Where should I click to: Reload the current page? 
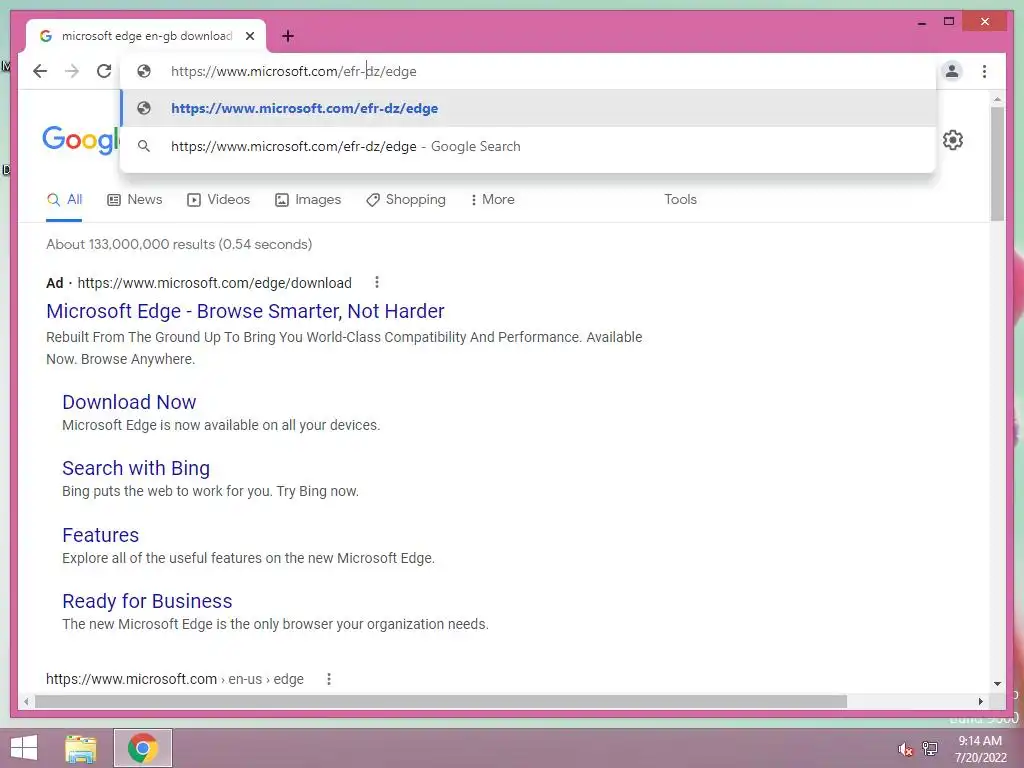104,71
